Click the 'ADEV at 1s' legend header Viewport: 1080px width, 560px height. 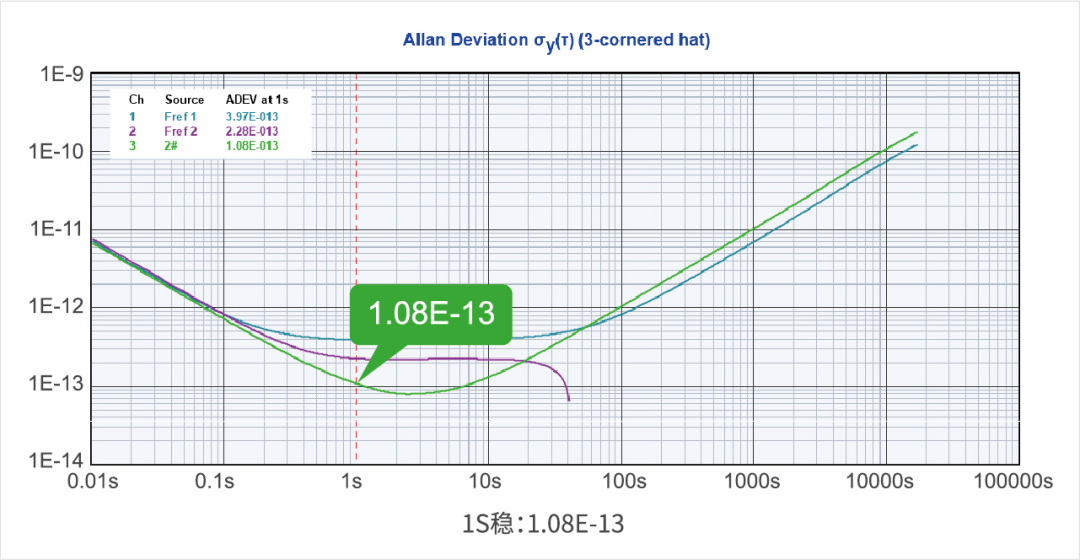256,100
